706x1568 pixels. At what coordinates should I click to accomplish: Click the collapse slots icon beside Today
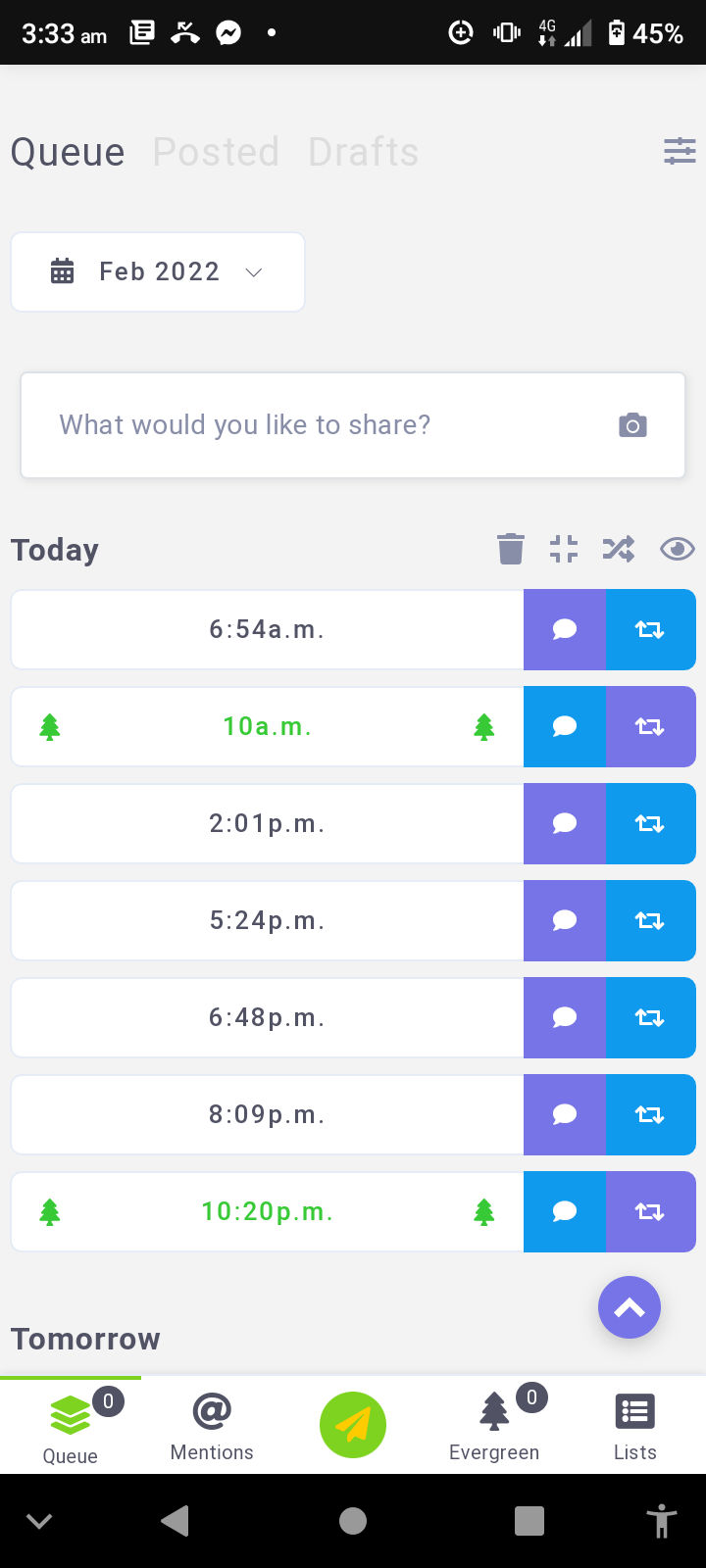point(564,549)
